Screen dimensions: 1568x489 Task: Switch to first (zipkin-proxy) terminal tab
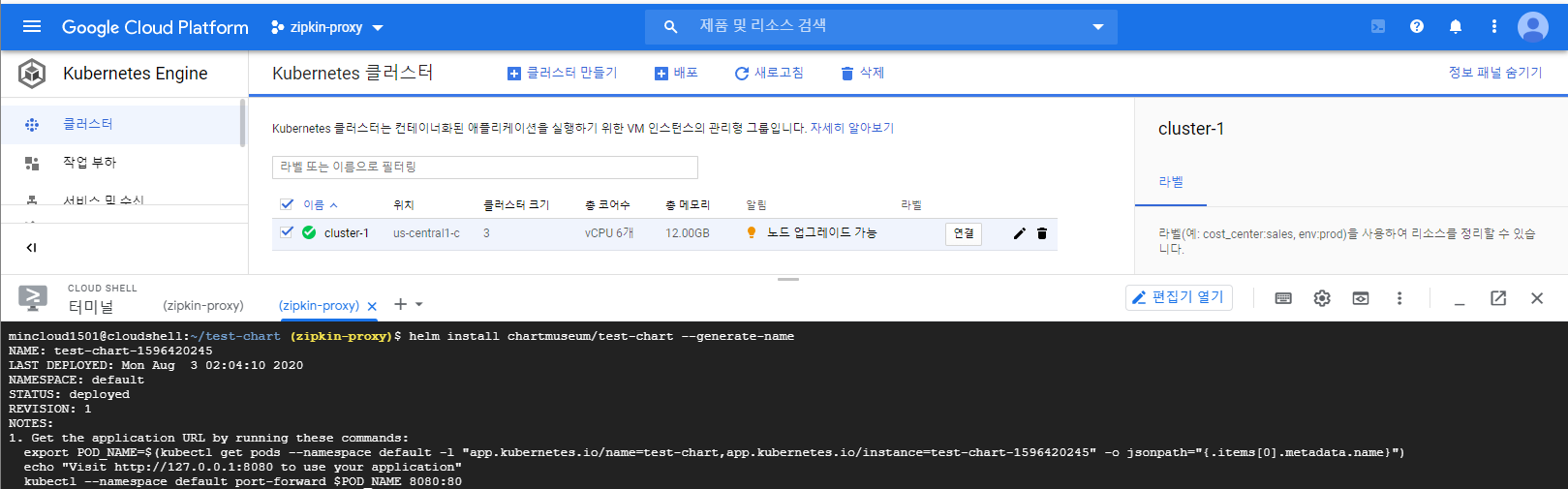point(203,305)
